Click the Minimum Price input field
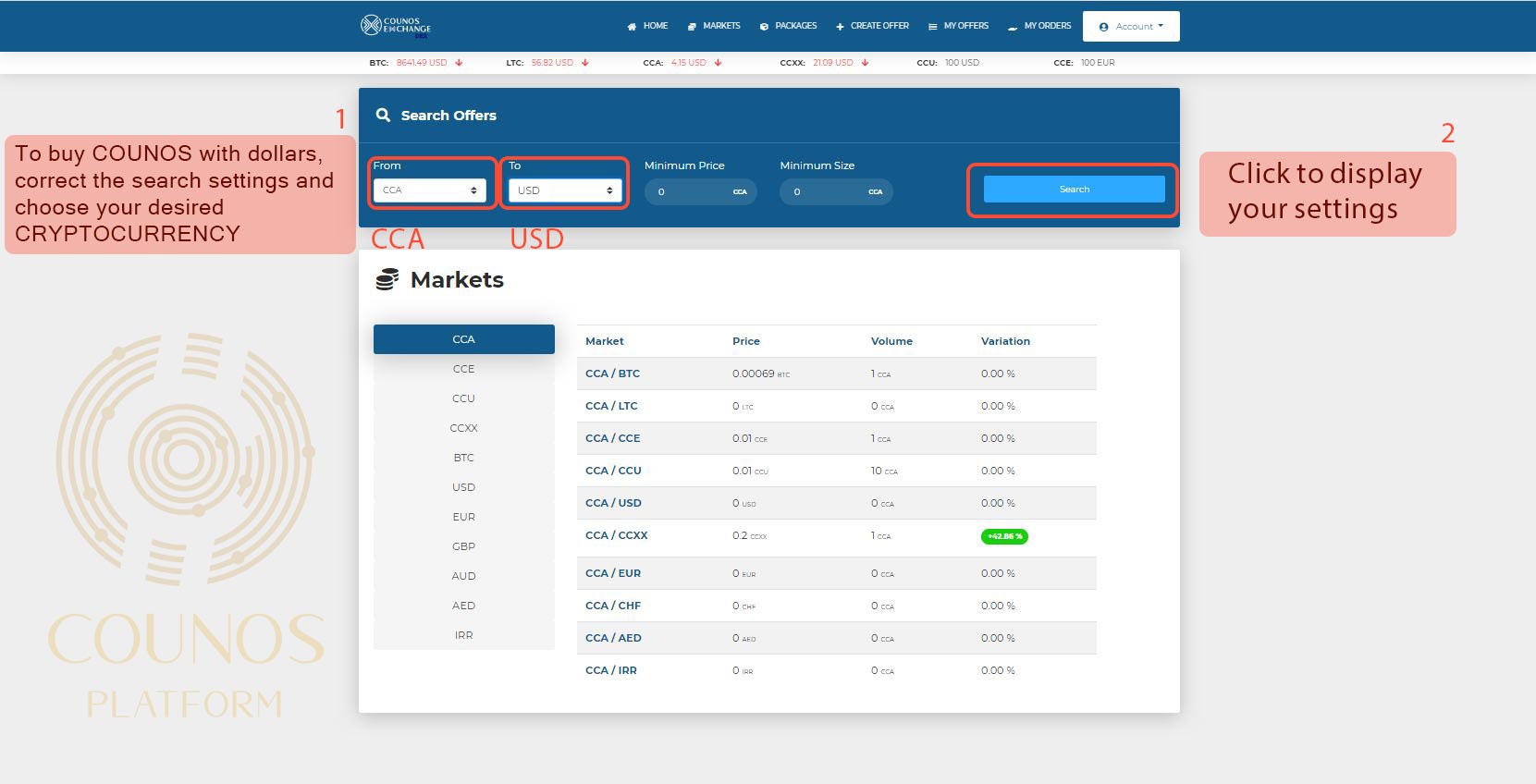Image resolution: width=1536 pixels, height=784 pixels. 700,191
